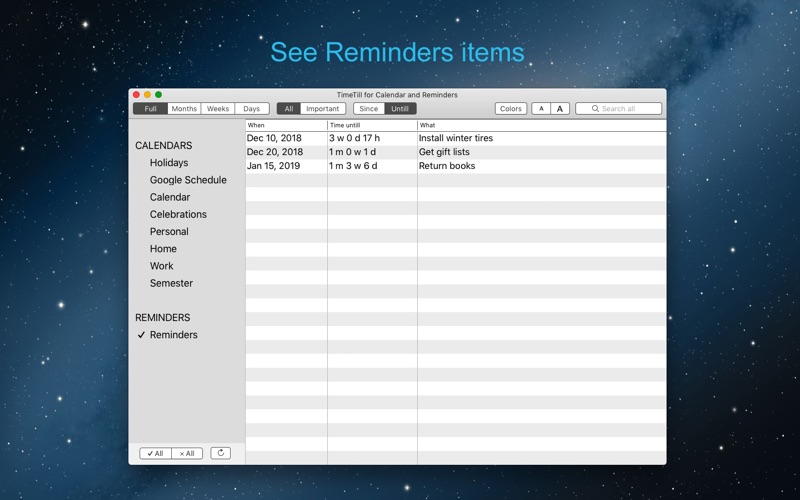Select the Since mode
Image resolution: width=800 pixels, height=500 pixels.
click(x=368, y=109)
